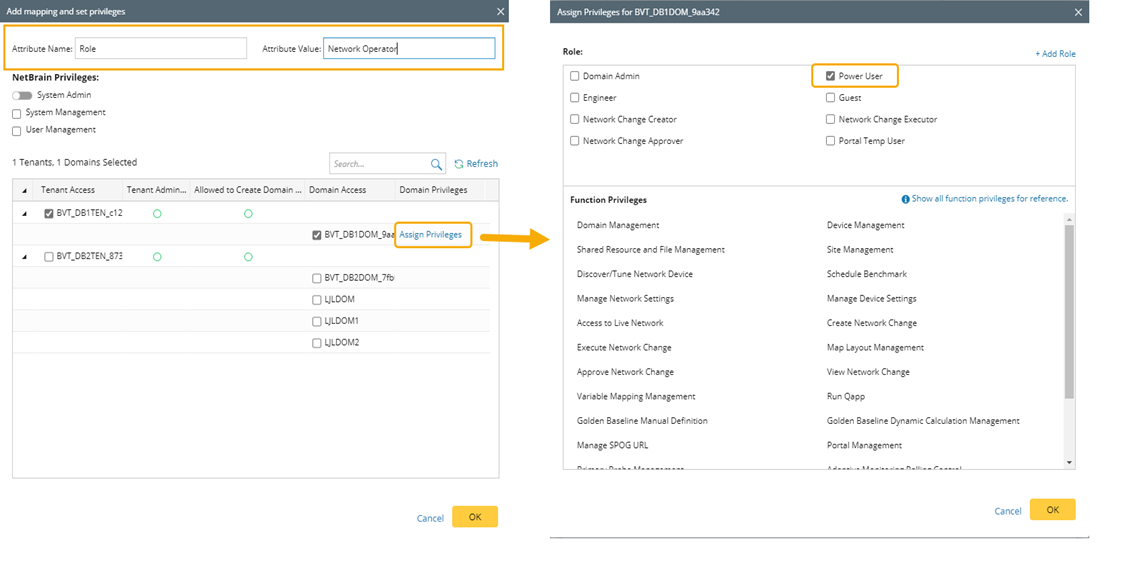
Task: Click the Refresh icon
Action: click(459, 164)
